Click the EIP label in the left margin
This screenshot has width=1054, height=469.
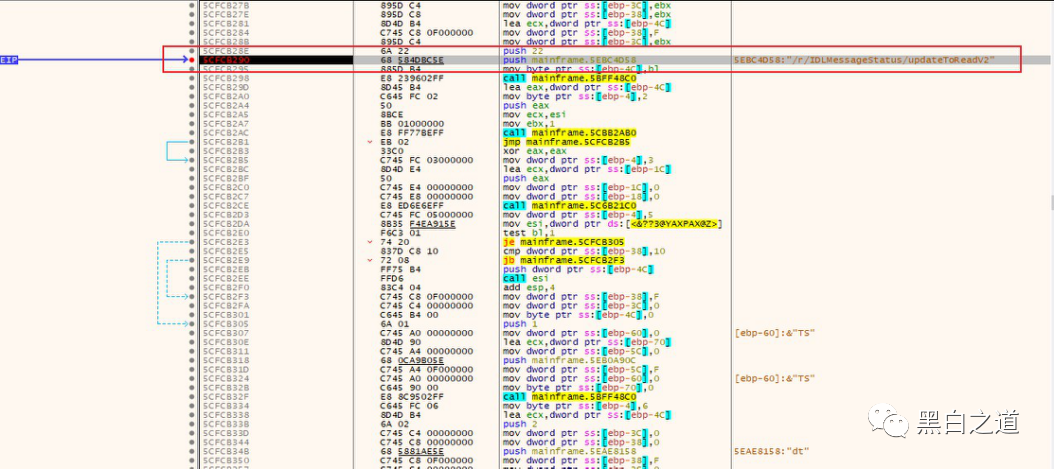point(9,60)
